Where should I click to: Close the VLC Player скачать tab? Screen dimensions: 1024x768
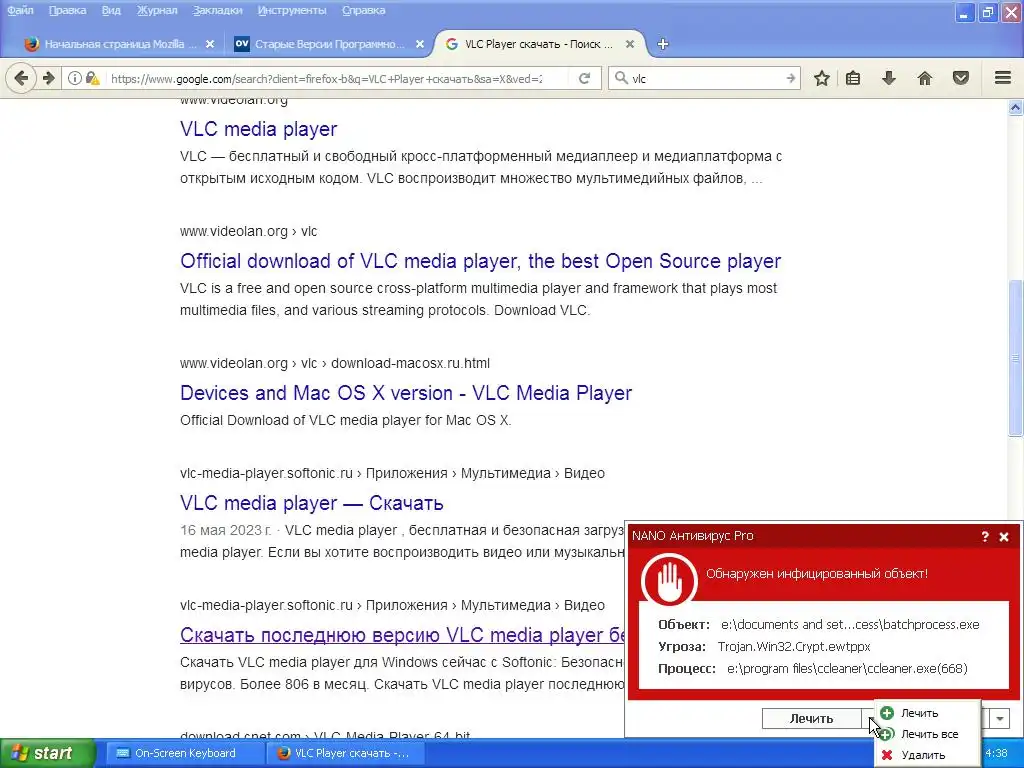(x=630, y=44)
